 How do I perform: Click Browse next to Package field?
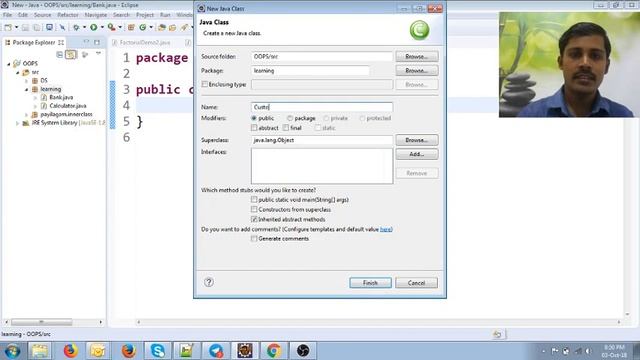(417, 70)
